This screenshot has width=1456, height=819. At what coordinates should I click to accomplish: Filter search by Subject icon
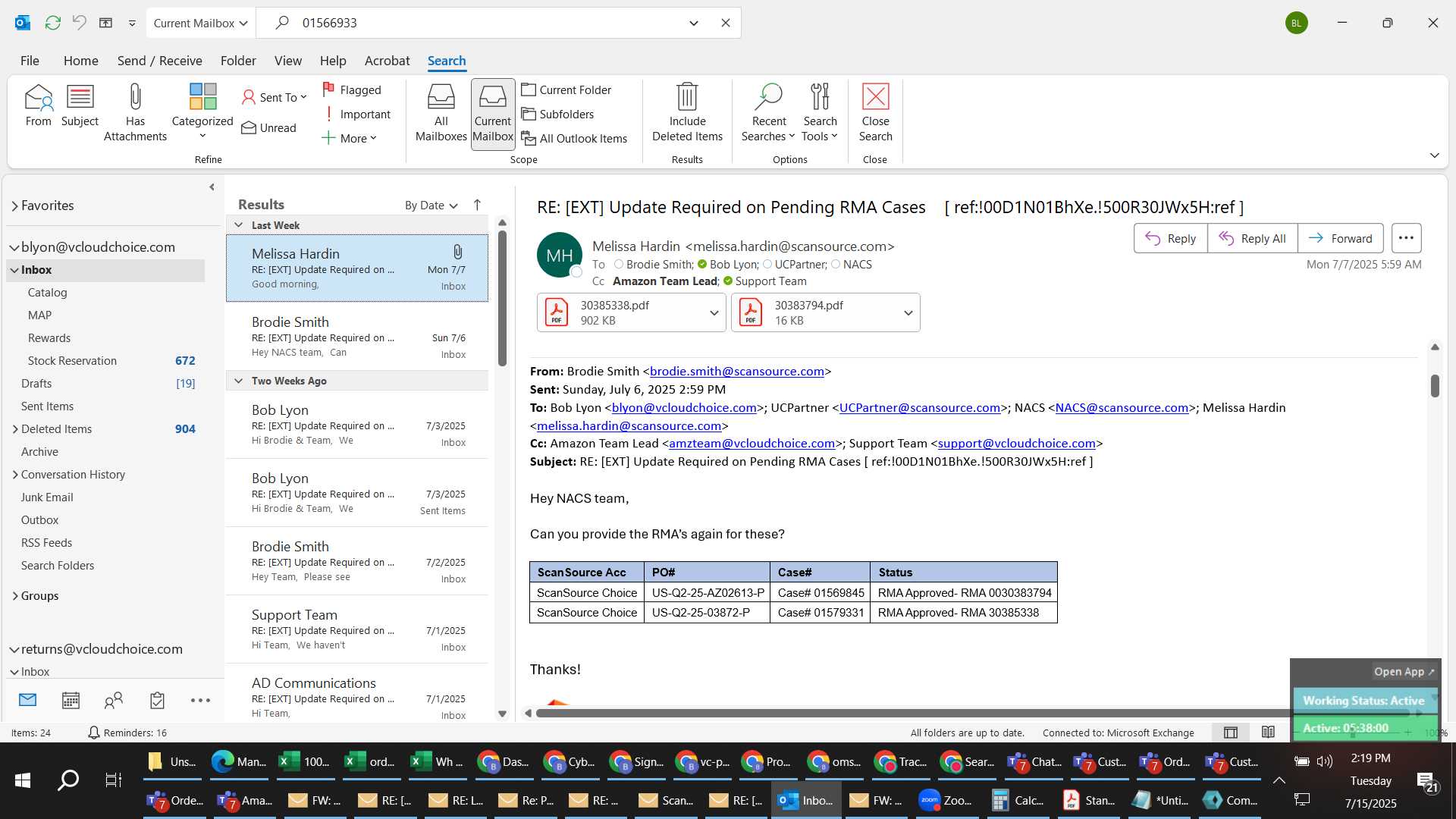(x=80, y=106)
